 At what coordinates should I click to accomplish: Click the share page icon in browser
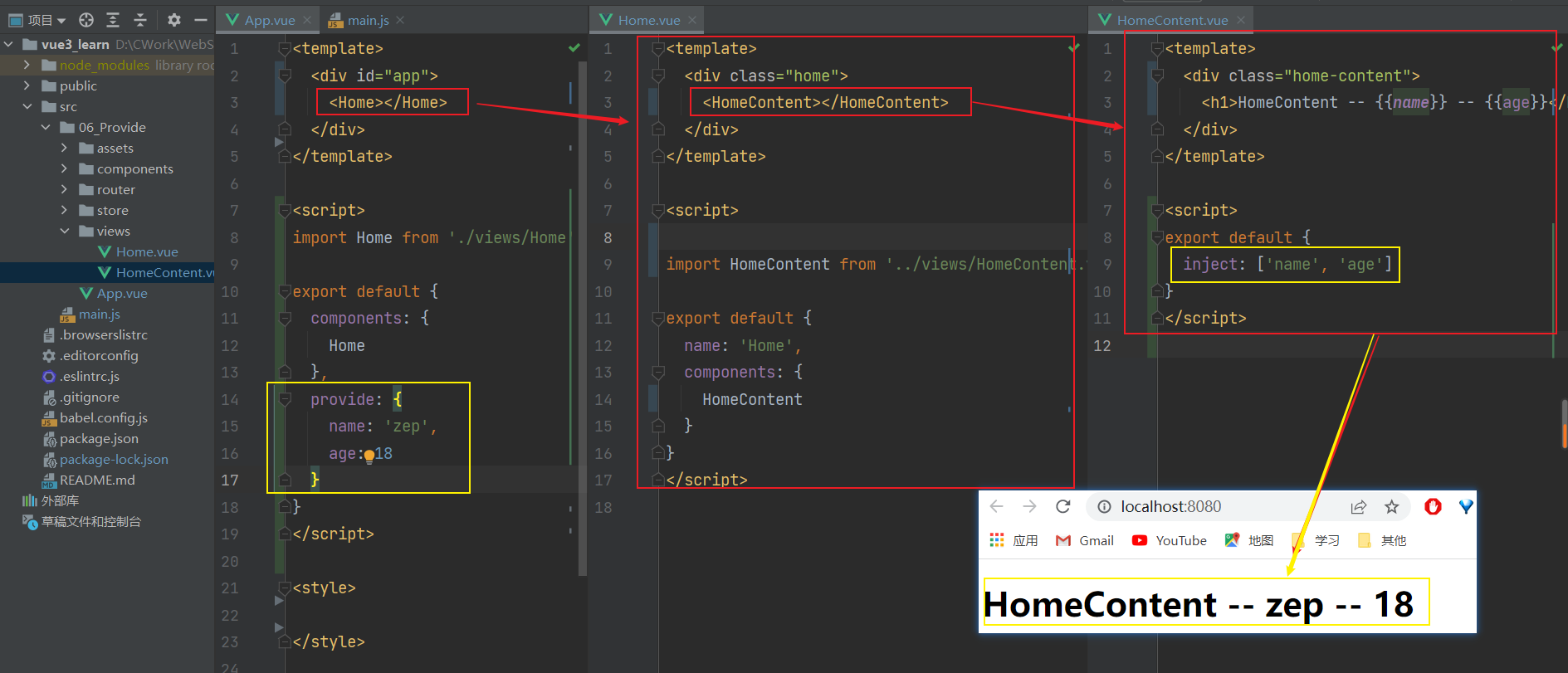tap(1359, 507)
